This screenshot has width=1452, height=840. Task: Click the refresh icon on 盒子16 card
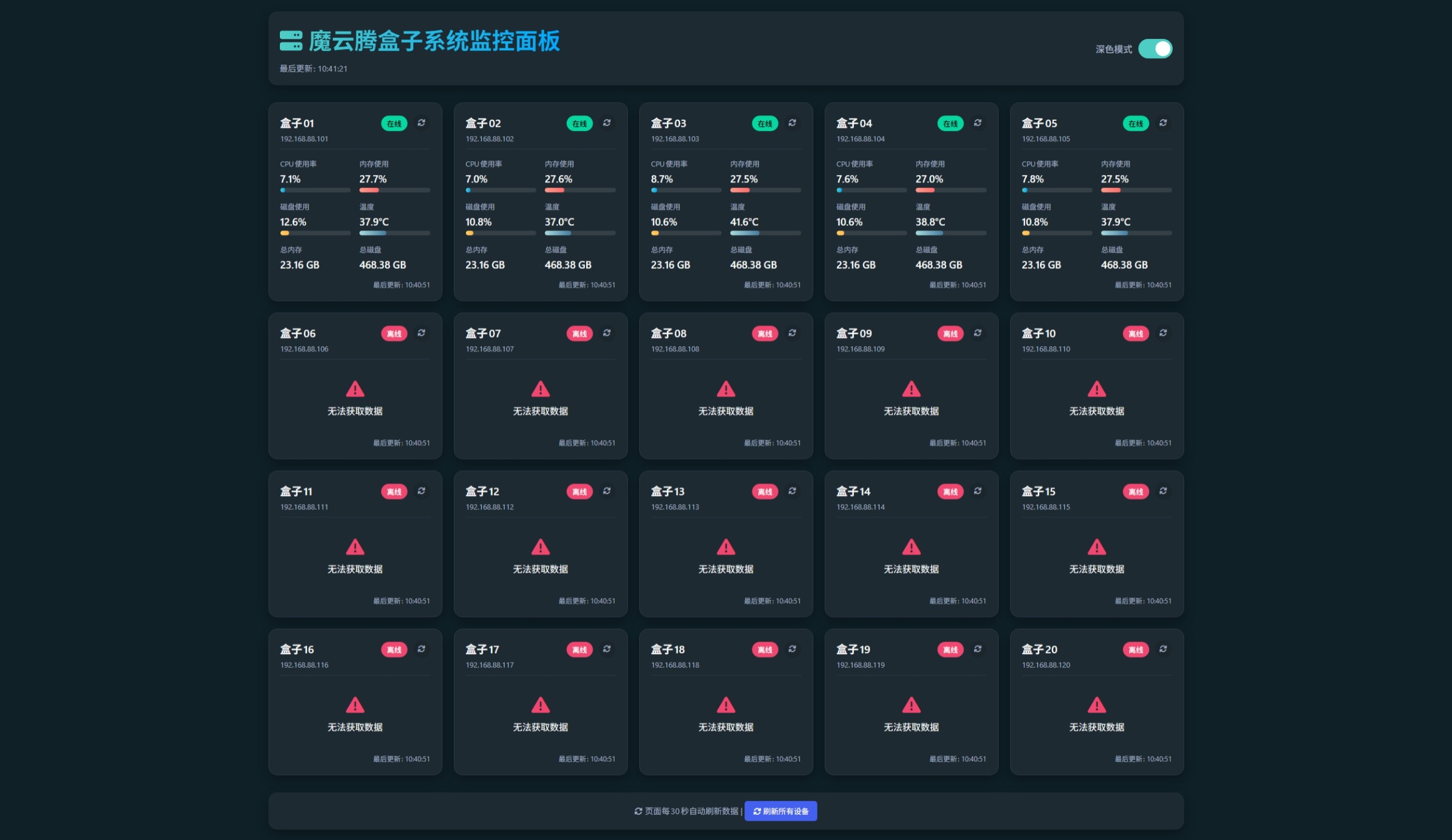[422, 649]
